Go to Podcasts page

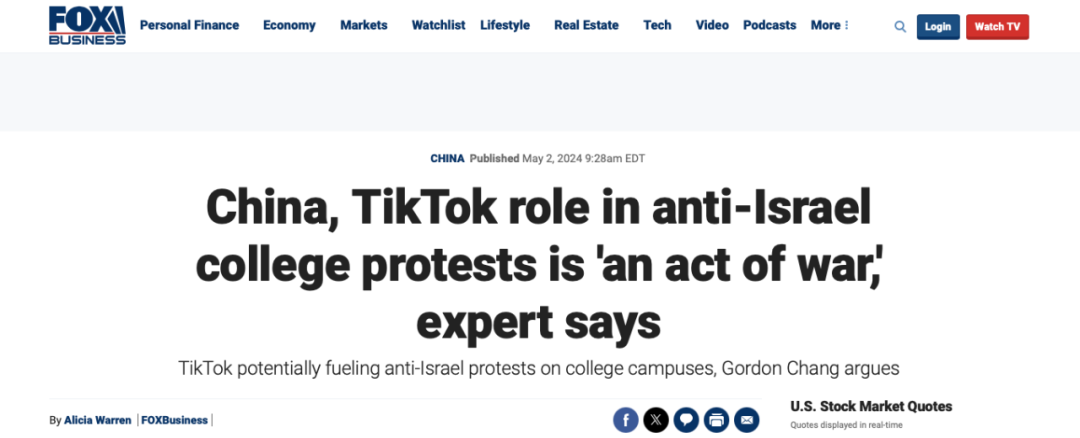(769, 25)
